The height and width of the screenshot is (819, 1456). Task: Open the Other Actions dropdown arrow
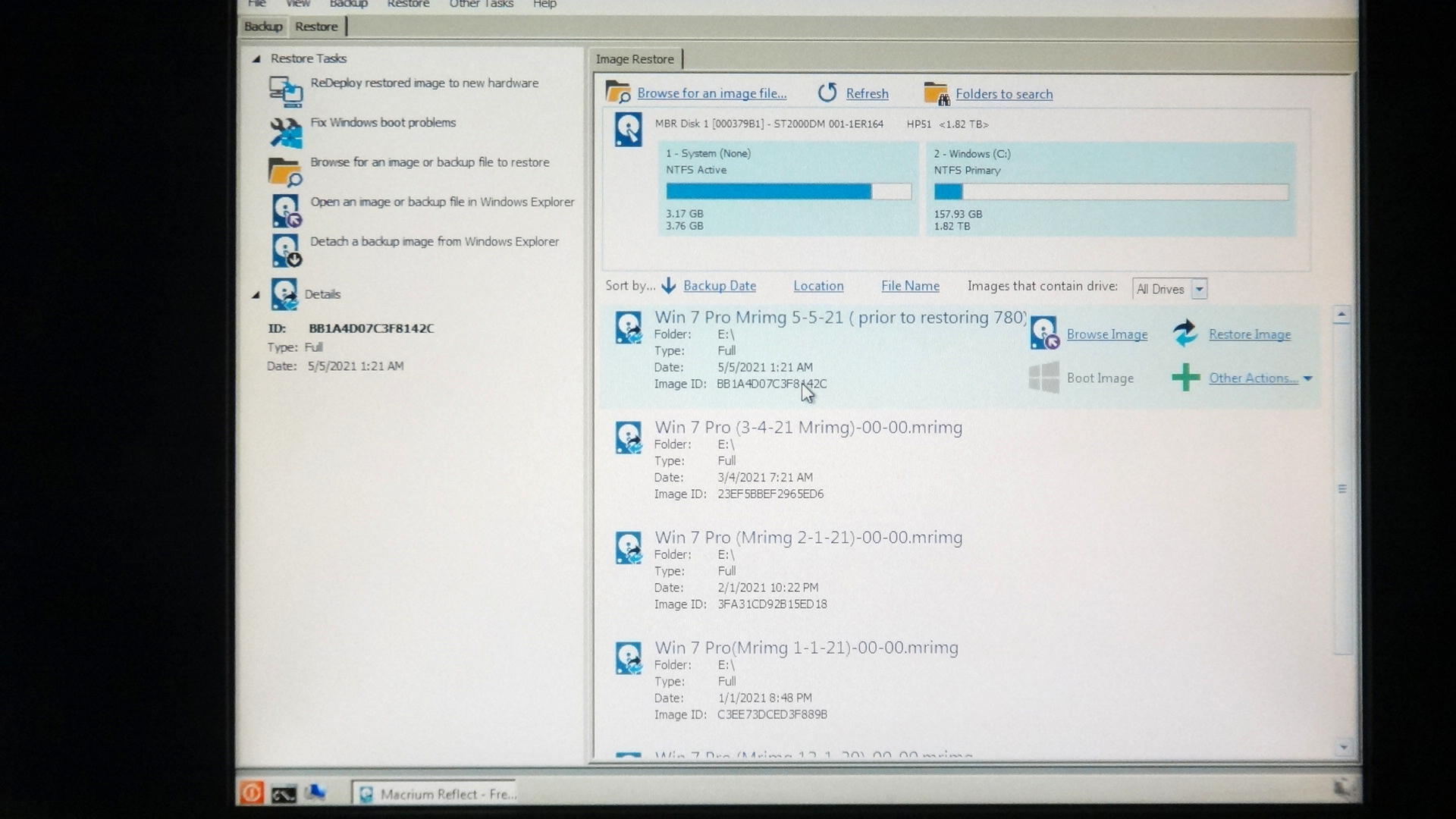tap(1307, 378)
